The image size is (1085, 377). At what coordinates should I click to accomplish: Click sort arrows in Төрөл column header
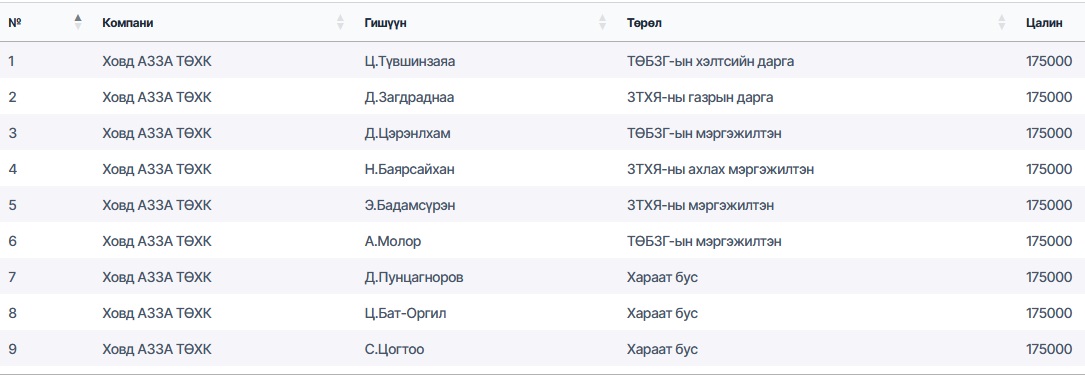[1002, 22]
